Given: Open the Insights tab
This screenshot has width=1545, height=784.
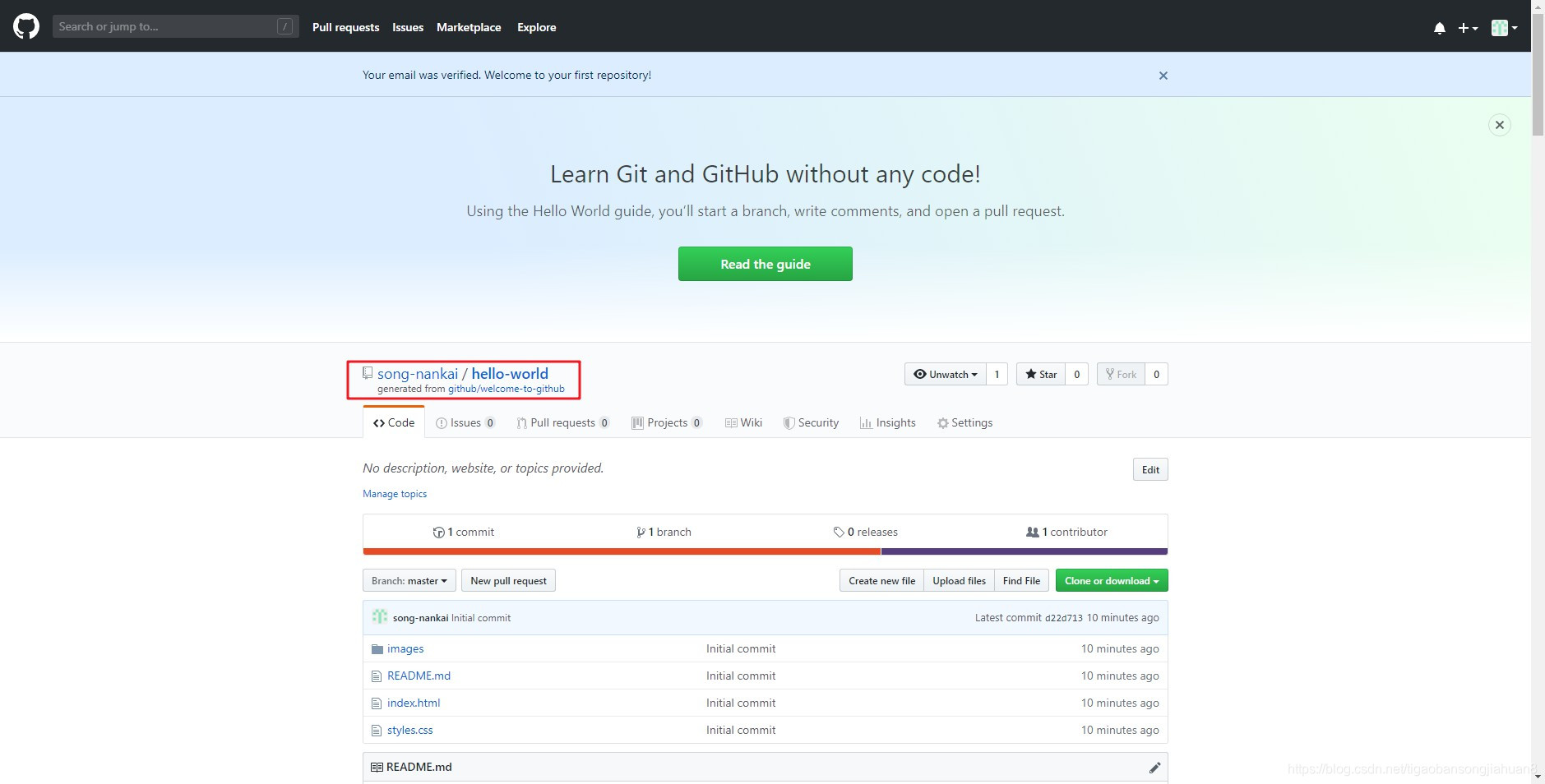Looking at the screenshot, I should point(888,422).
